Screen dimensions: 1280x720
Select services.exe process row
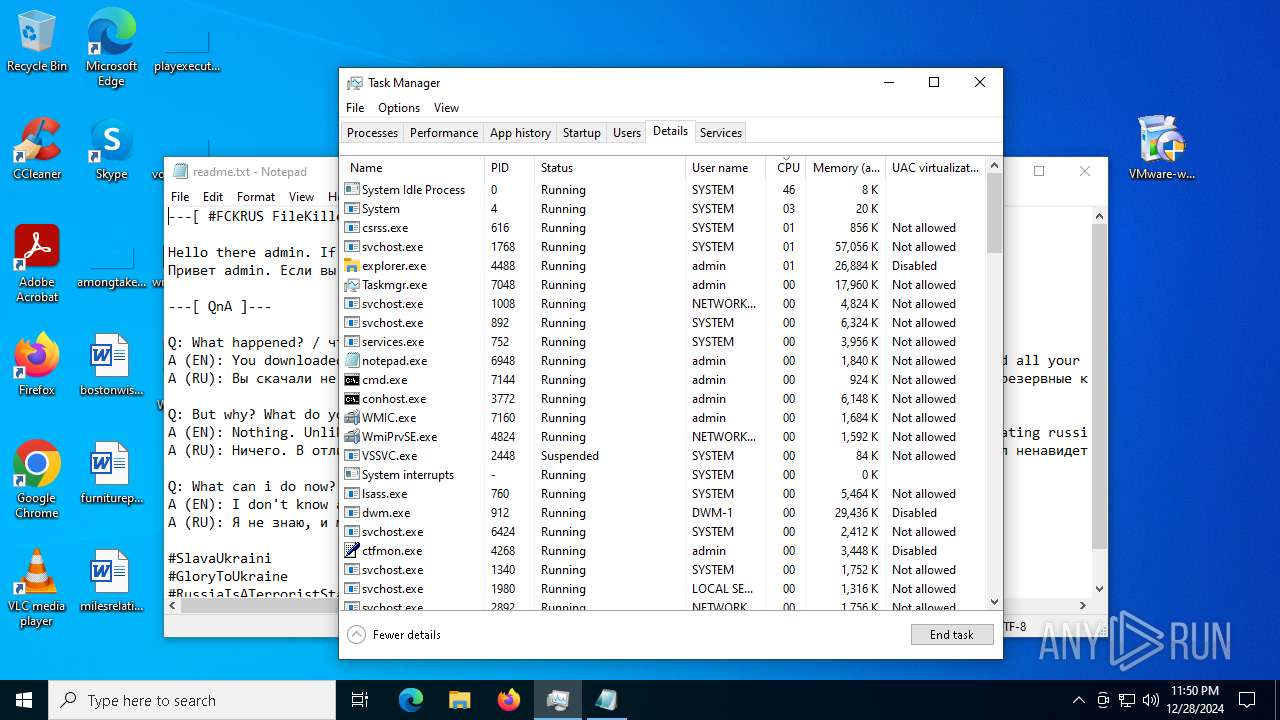click(x=665, y=342)
